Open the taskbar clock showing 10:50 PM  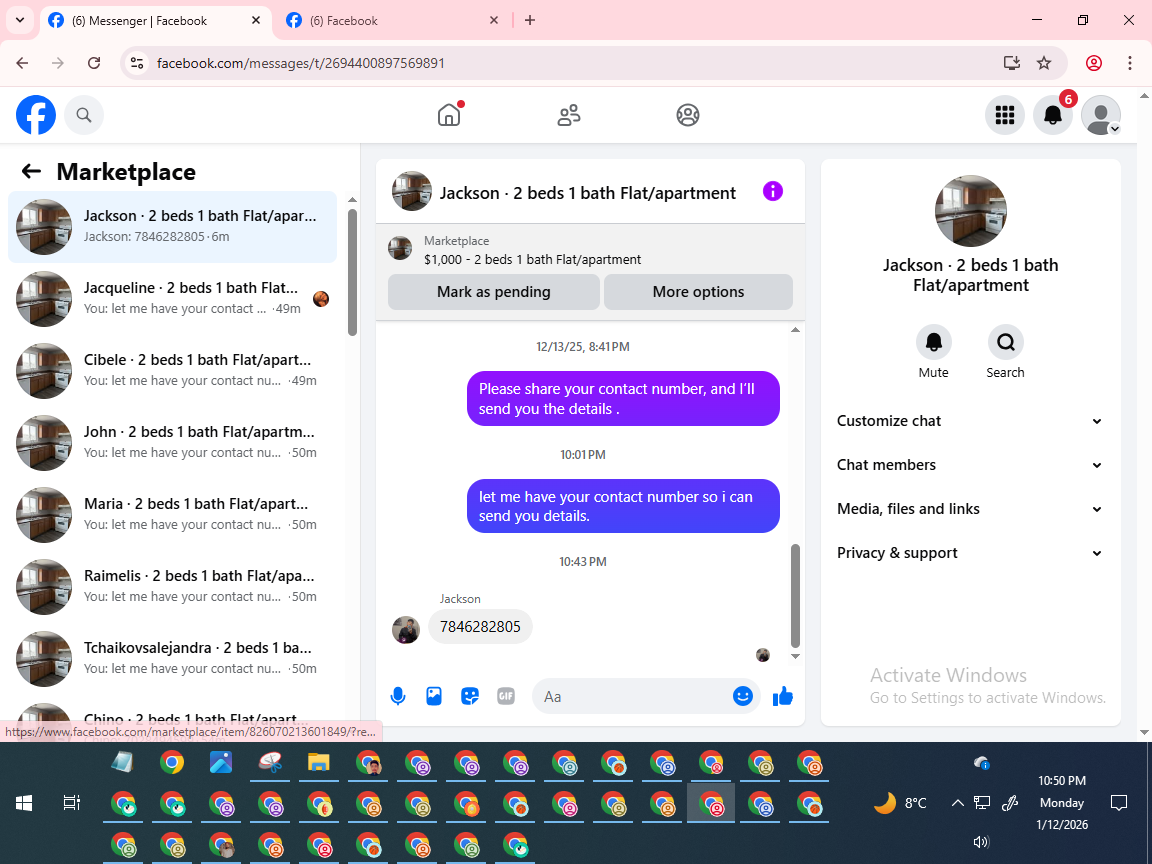[1062, 802]
